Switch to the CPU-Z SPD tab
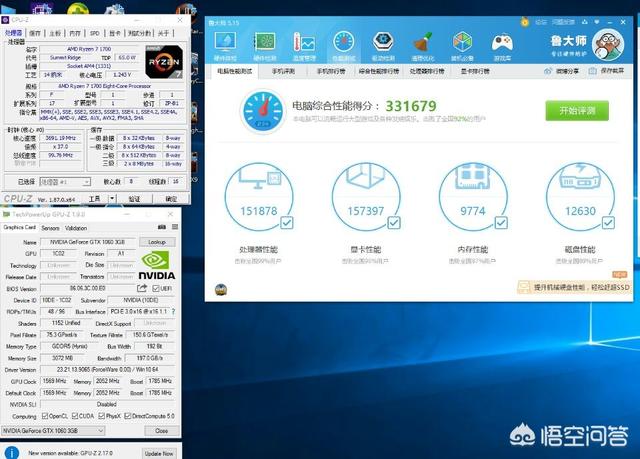 [95, 33]
